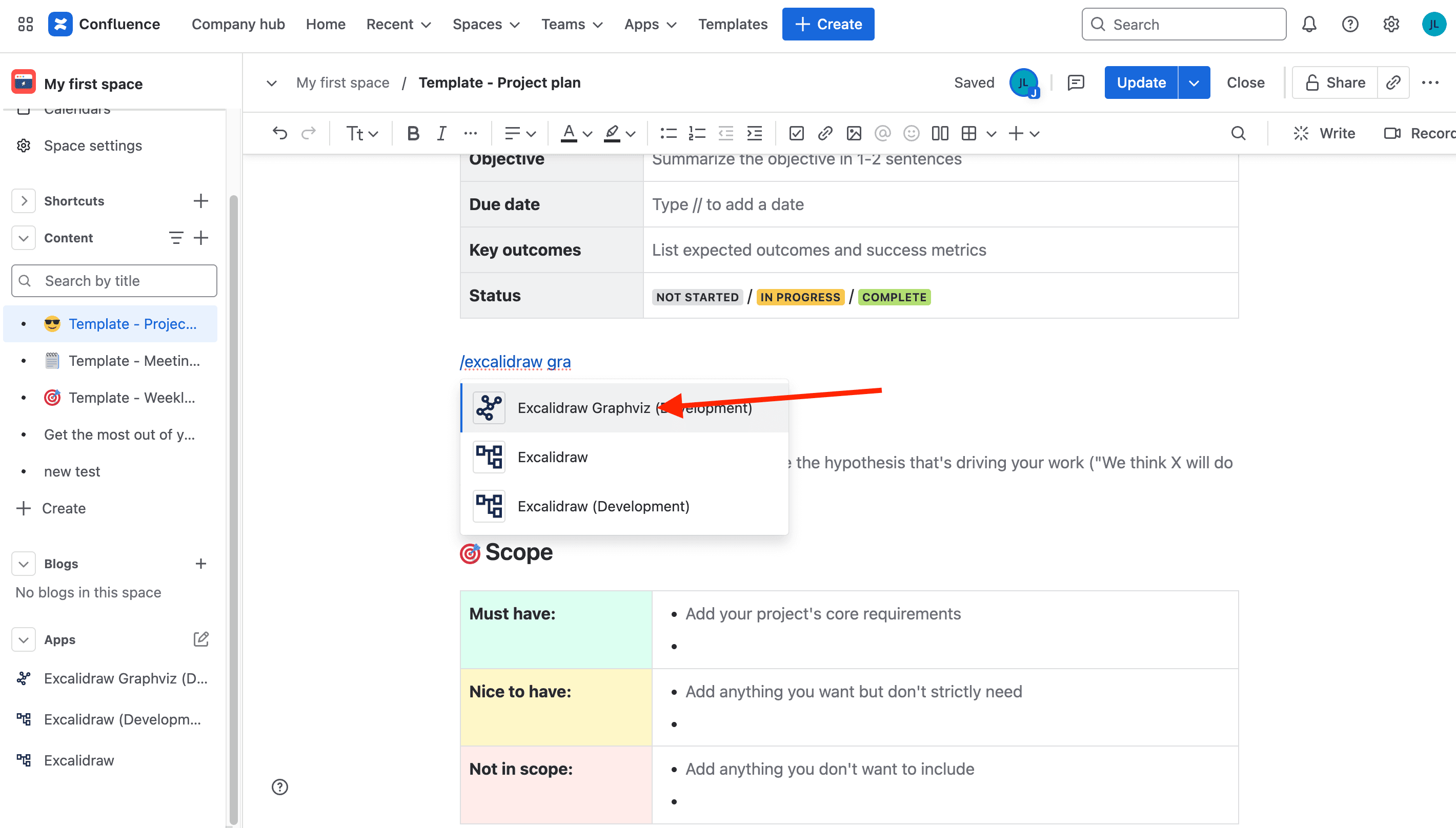Select Excalidraw Graphviz (Development) from suggestions

(x=624, y=408)
